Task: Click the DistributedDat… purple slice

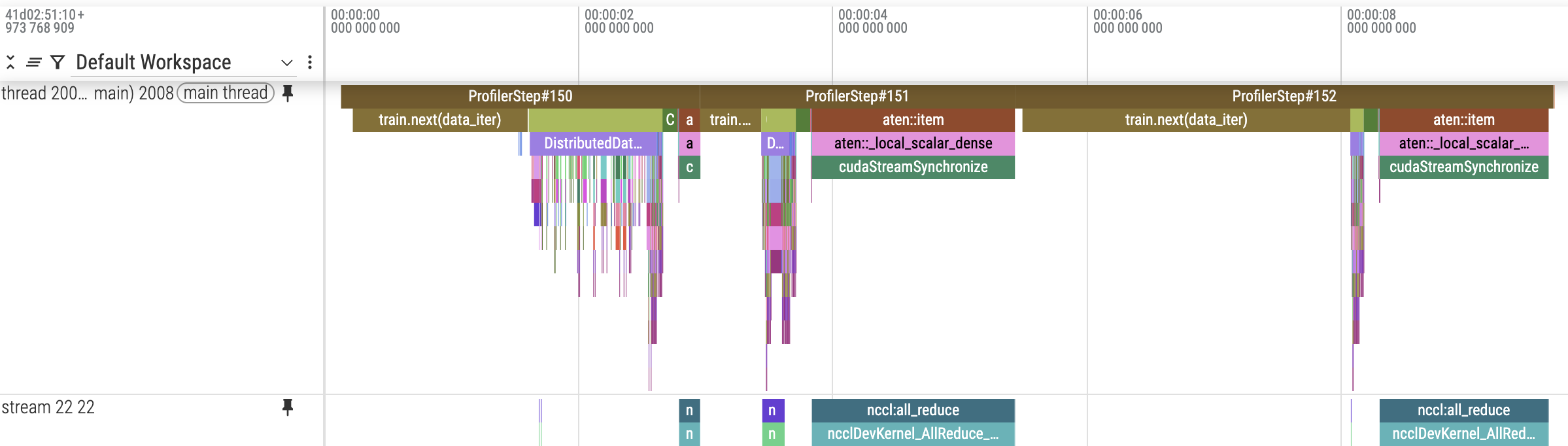Action: [592, 143]
